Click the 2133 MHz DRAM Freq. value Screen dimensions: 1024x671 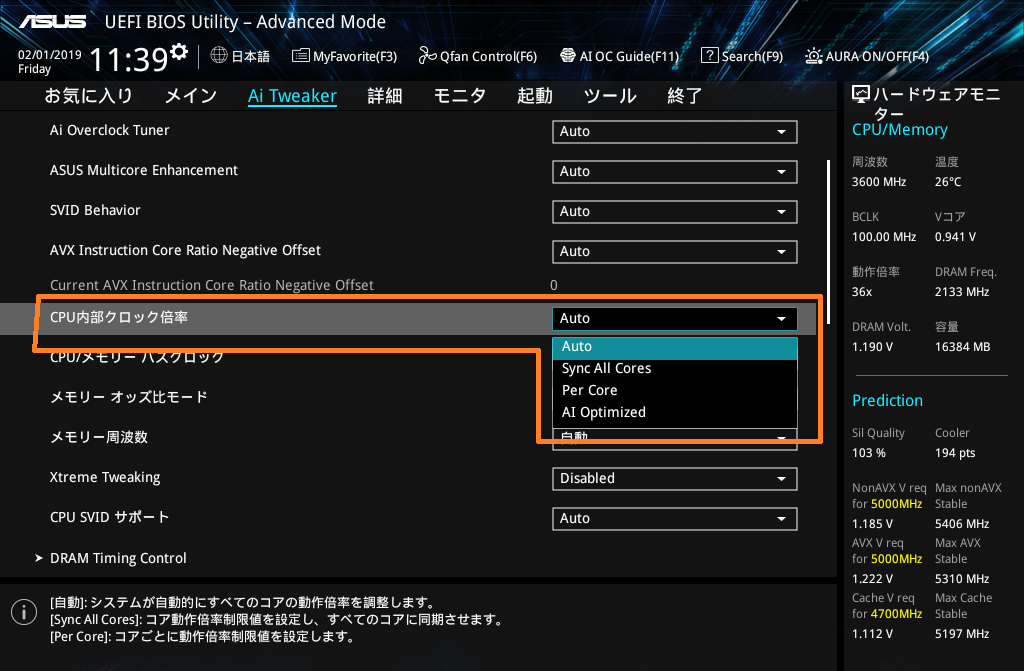click(961, 292)
